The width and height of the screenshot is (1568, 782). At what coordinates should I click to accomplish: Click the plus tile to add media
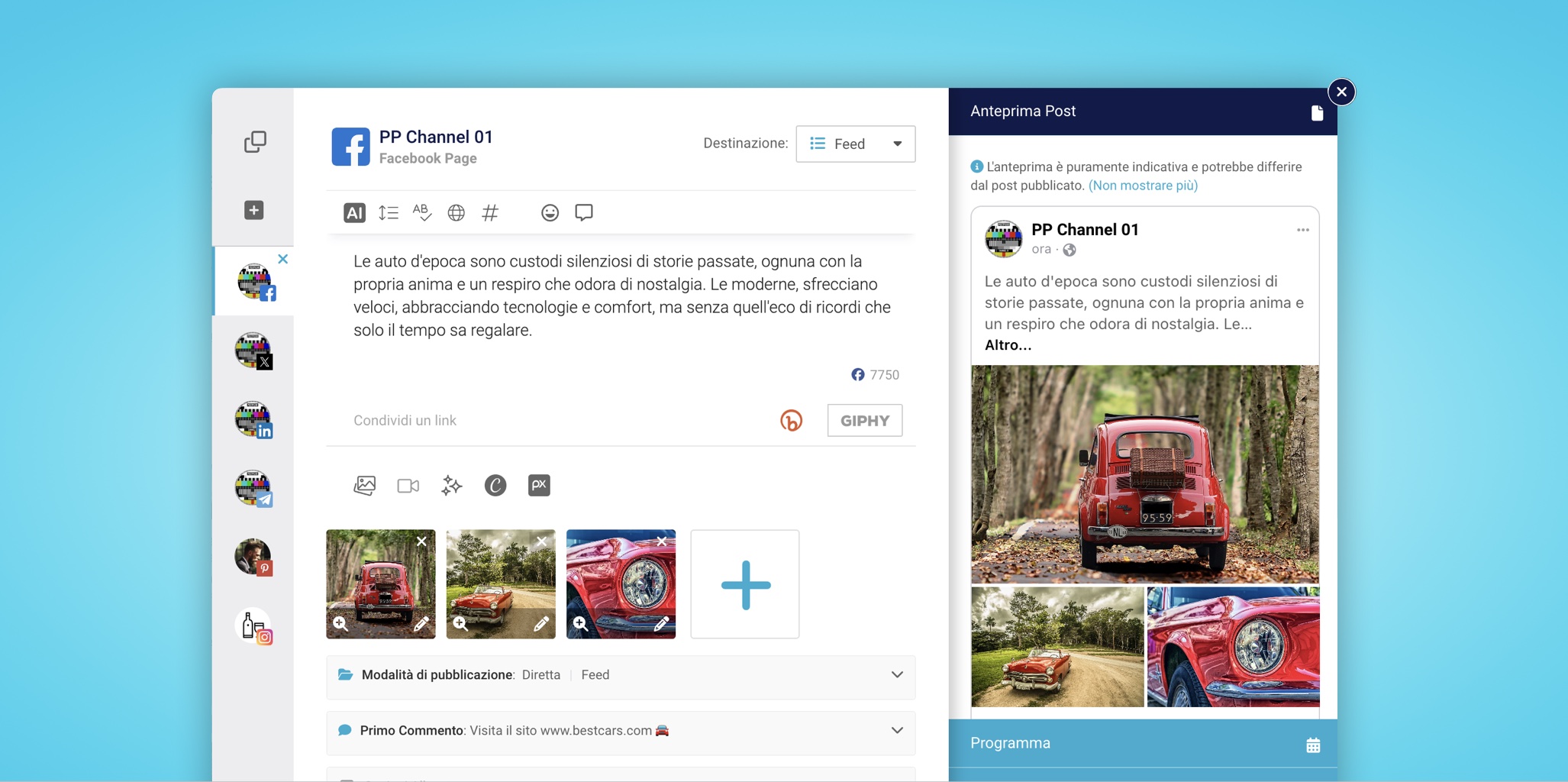click(745, 585)
